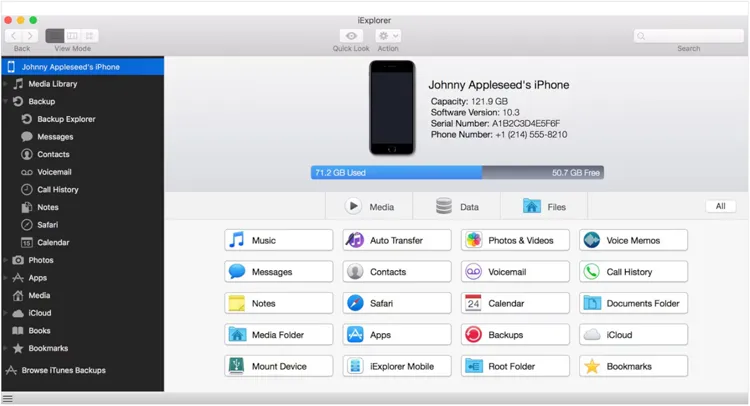Open the Documents Folder button
Screen dimensions: 750x406
(633, 303)
